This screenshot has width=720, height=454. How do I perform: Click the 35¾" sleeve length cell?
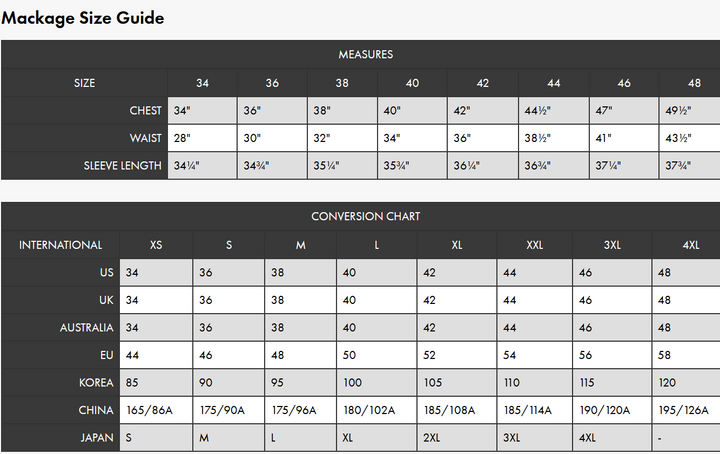tap(412, 165)
